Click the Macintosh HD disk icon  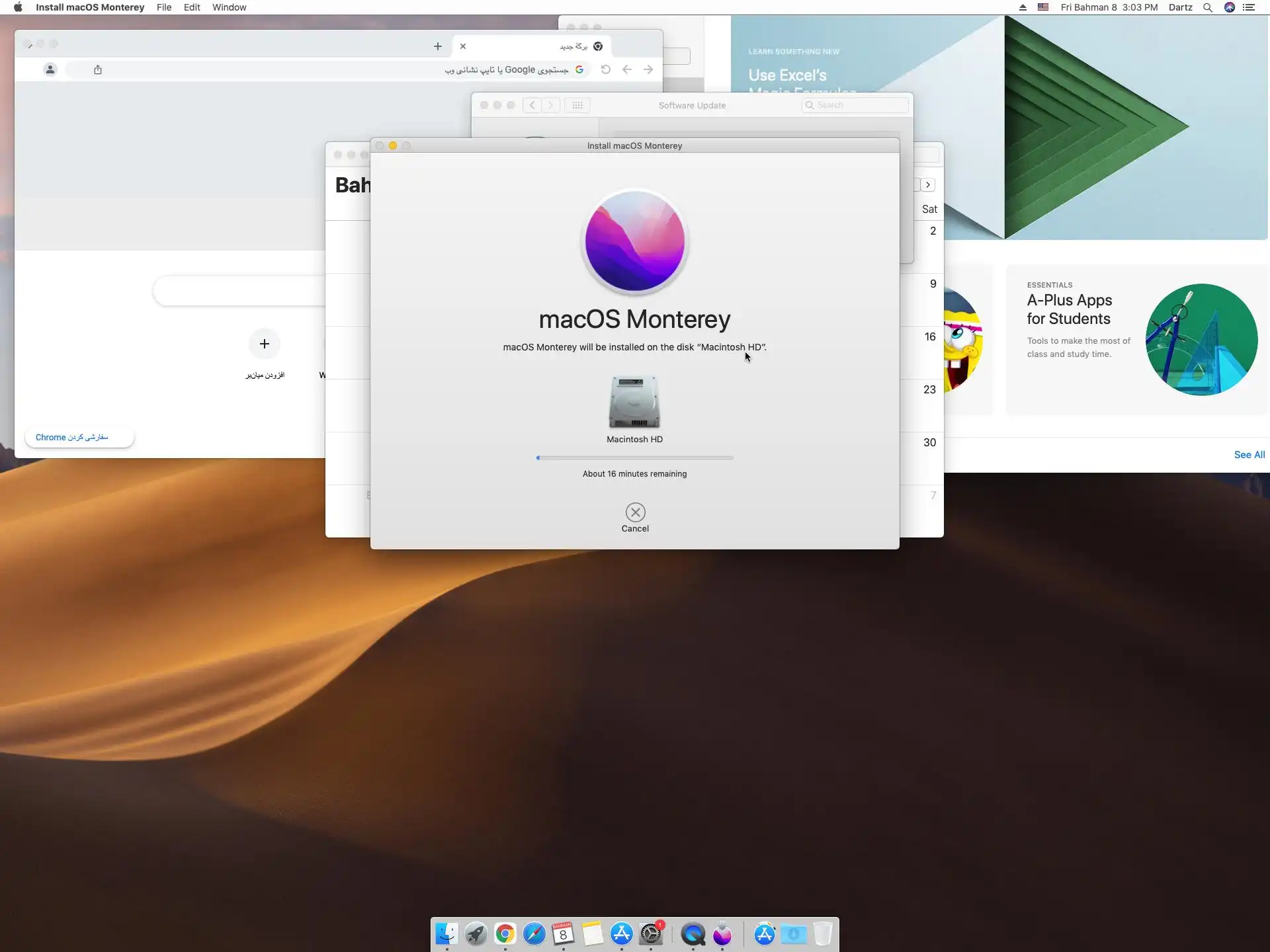(634, 402)
